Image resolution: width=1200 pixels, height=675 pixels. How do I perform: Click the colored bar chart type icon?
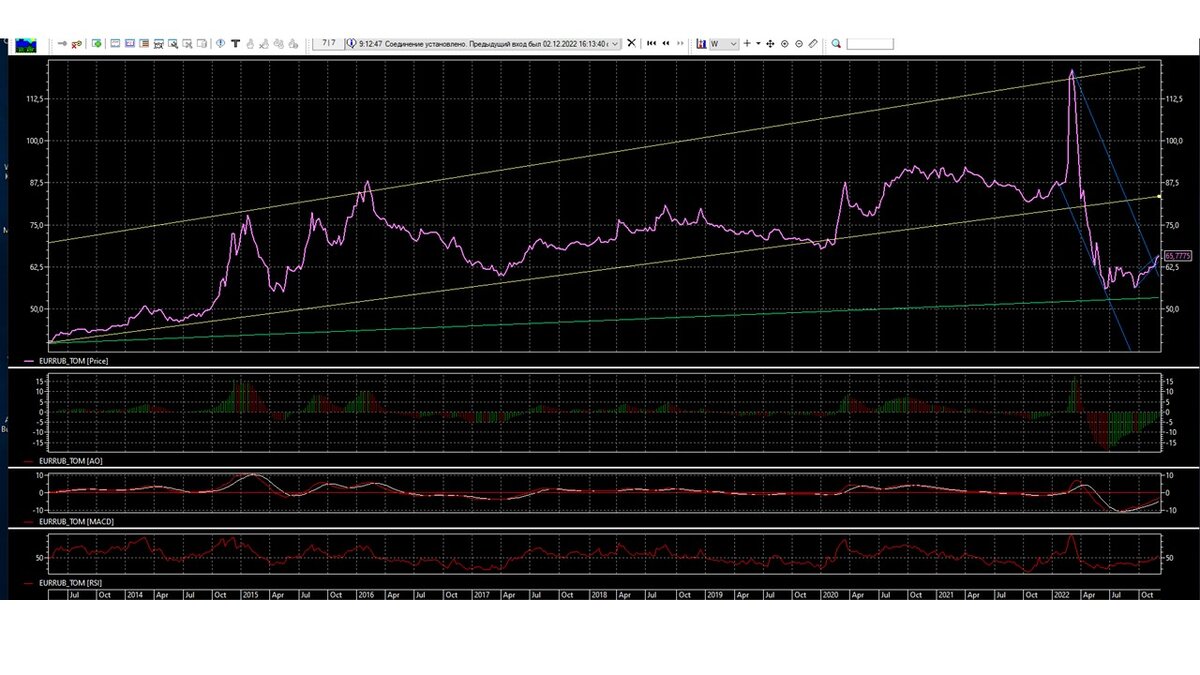[x=701, y=43]
